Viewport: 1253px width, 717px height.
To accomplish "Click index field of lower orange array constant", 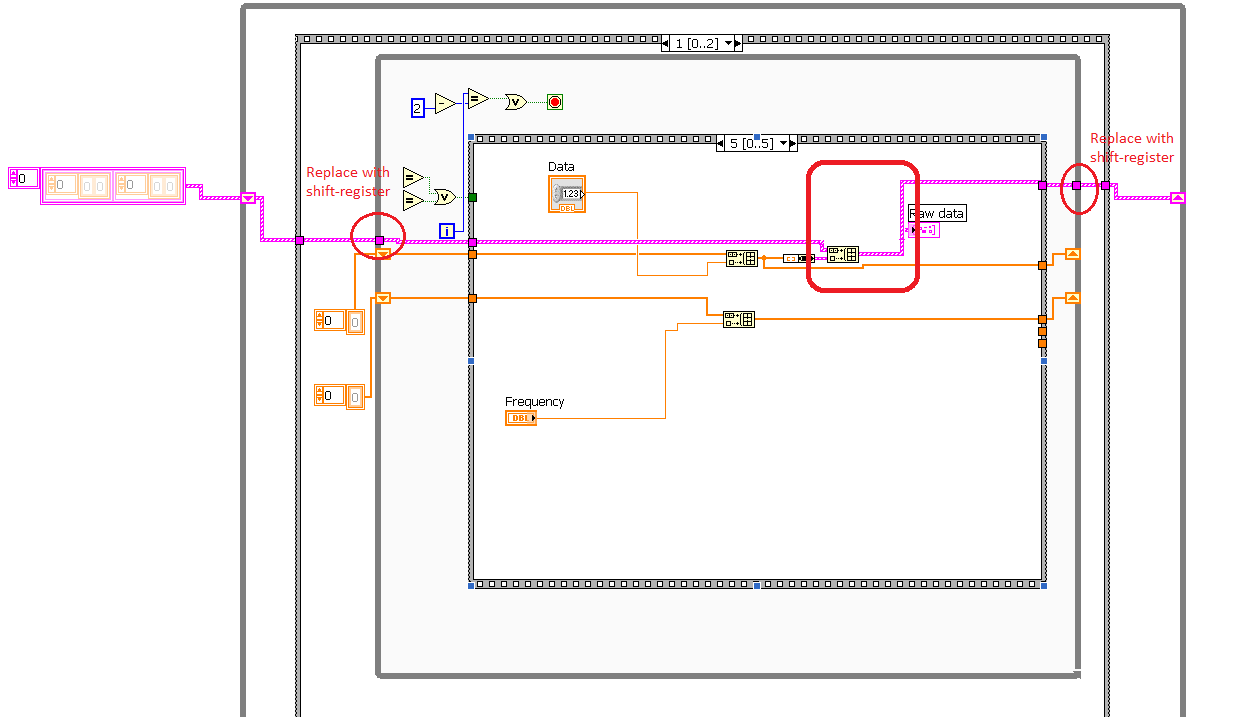I will (332, 395).
